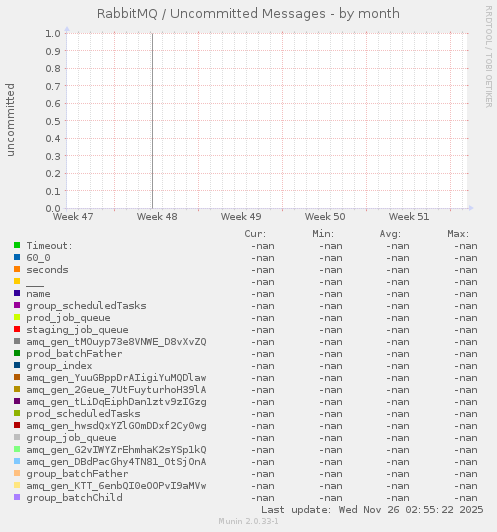The width and height of the screenshot is (497, 532).
Task: Click the purple swatch beside group_scheduledTasks
Action: click(x=17, y=305)
